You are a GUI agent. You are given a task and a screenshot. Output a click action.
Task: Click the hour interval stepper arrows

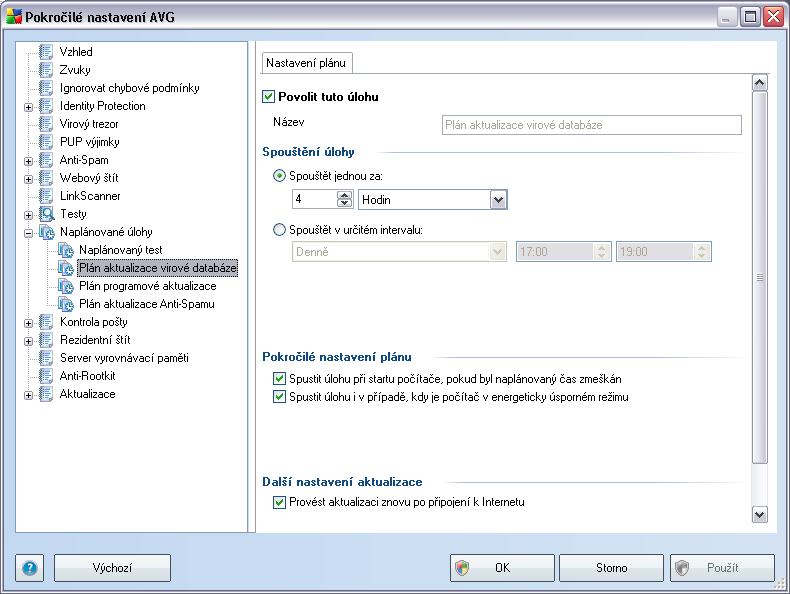pyautogui.click(x=345, y=200)
